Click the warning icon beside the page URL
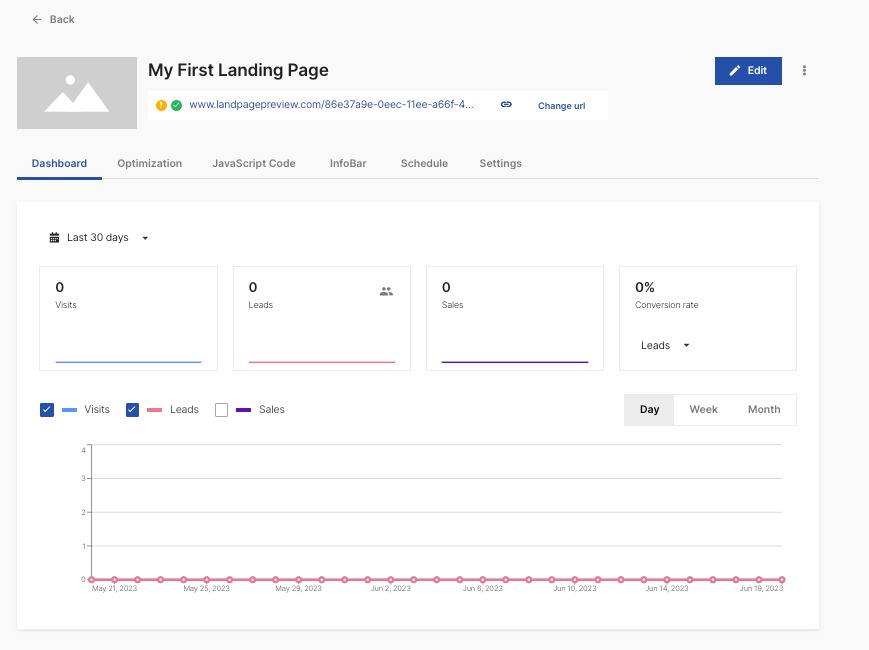This screenshot has height=650, width=869. click(161, 104)
